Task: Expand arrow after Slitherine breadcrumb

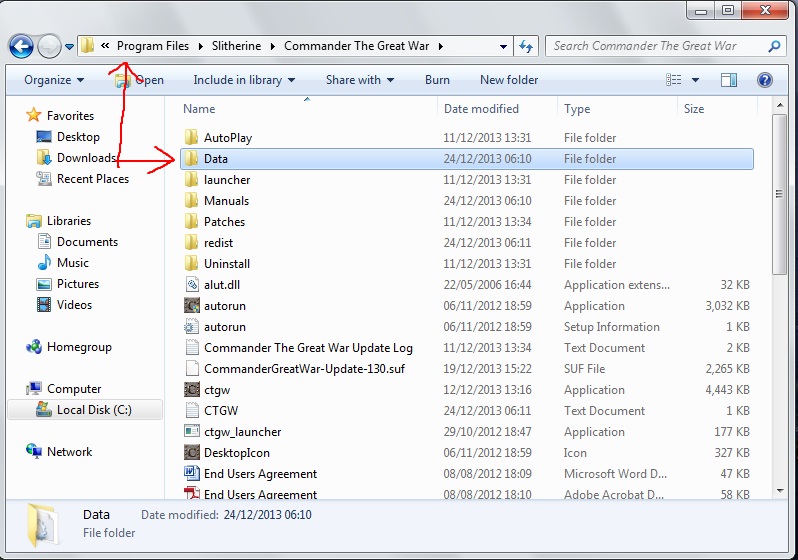Action: (x=273, y=46)
